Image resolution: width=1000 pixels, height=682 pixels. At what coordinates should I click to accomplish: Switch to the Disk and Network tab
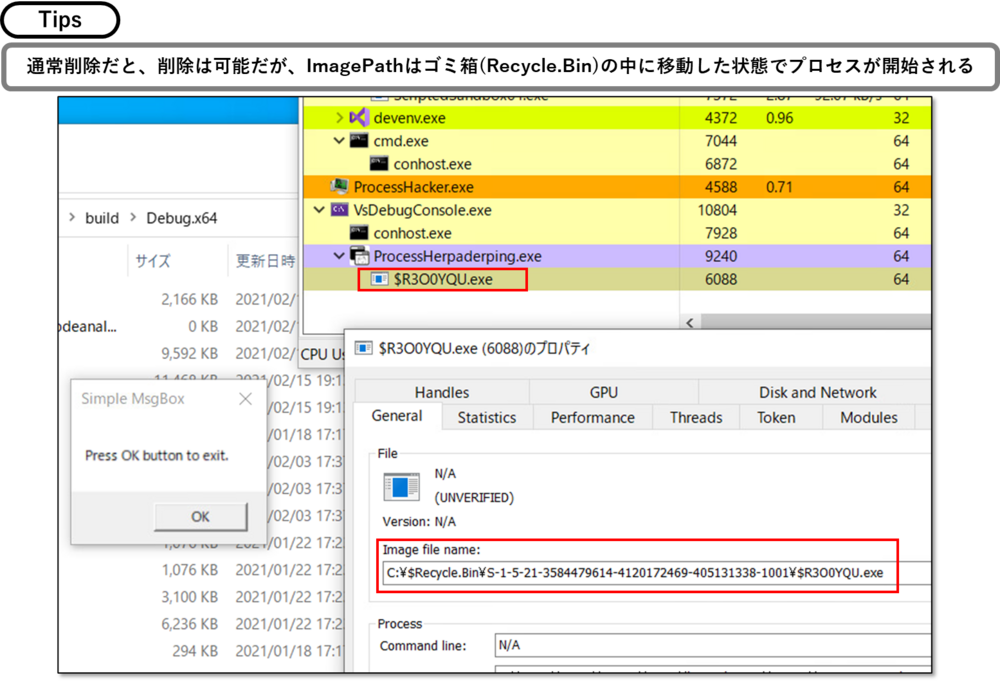[817, 393]
